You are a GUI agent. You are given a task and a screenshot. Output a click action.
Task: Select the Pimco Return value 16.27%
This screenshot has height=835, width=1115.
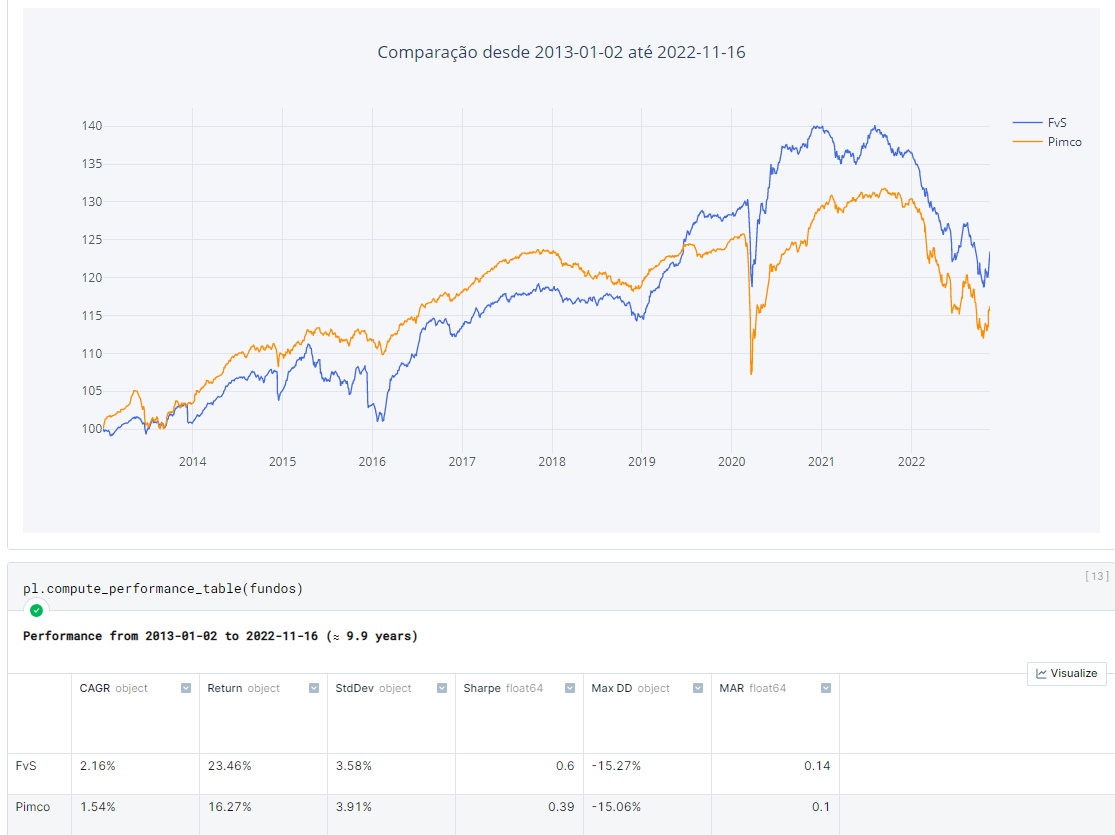tap(229, 807)
